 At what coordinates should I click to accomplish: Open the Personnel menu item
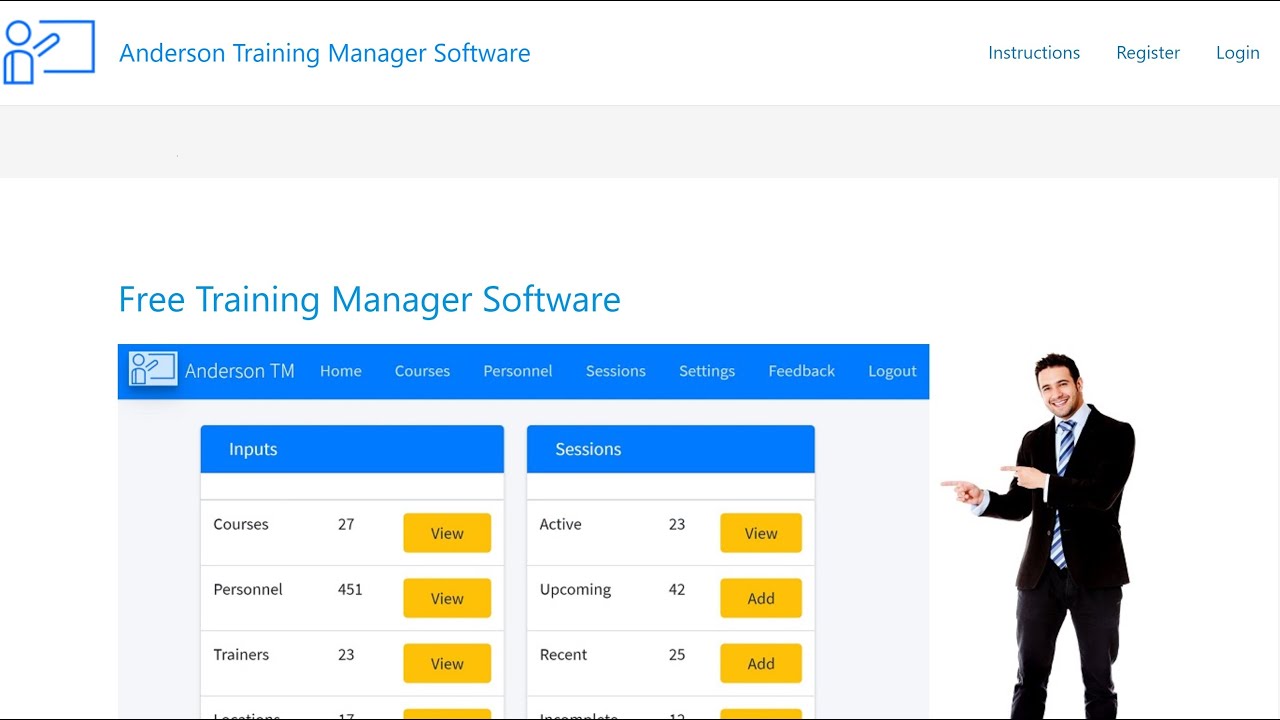518,371
